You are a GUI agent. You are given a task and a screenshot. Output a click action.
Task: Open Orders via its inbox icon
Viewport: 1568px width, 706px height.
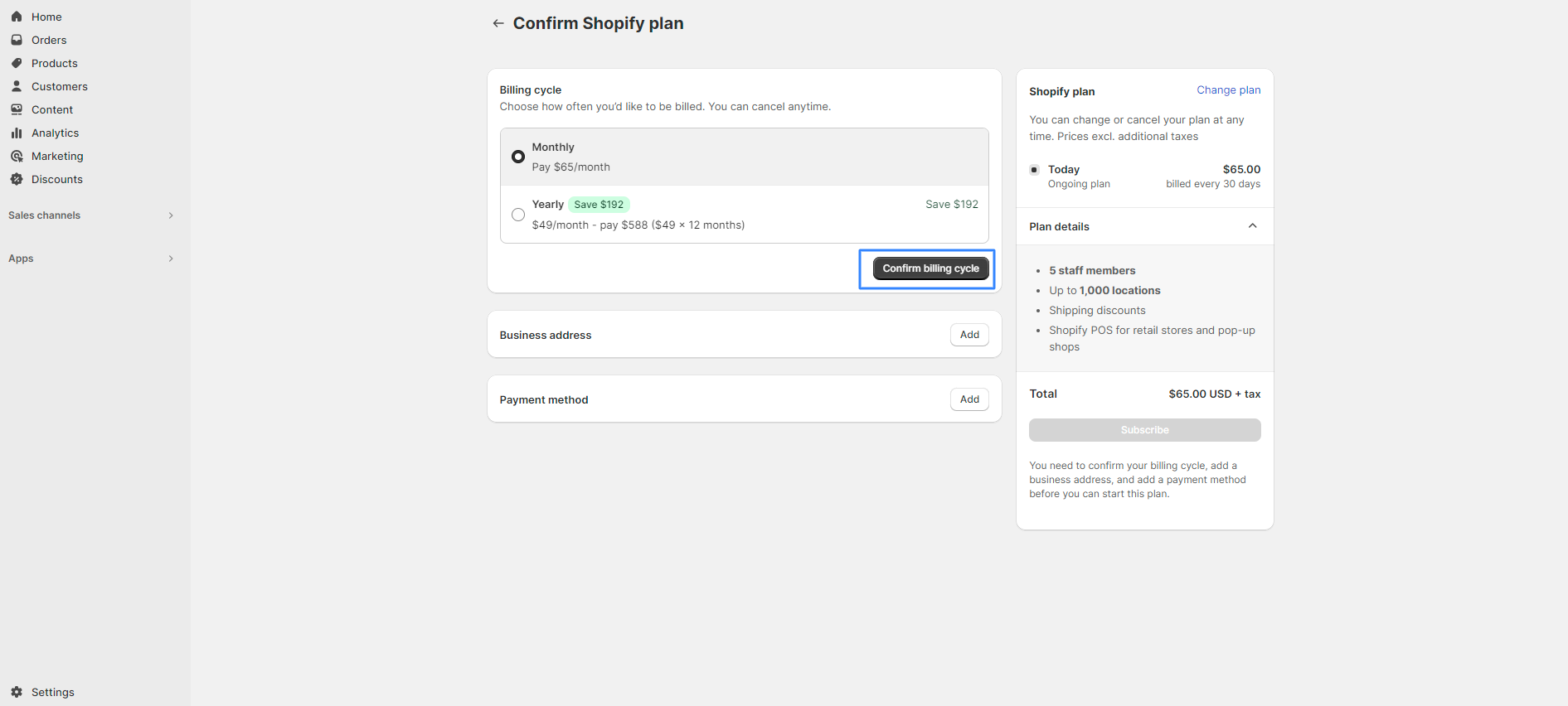17,40
